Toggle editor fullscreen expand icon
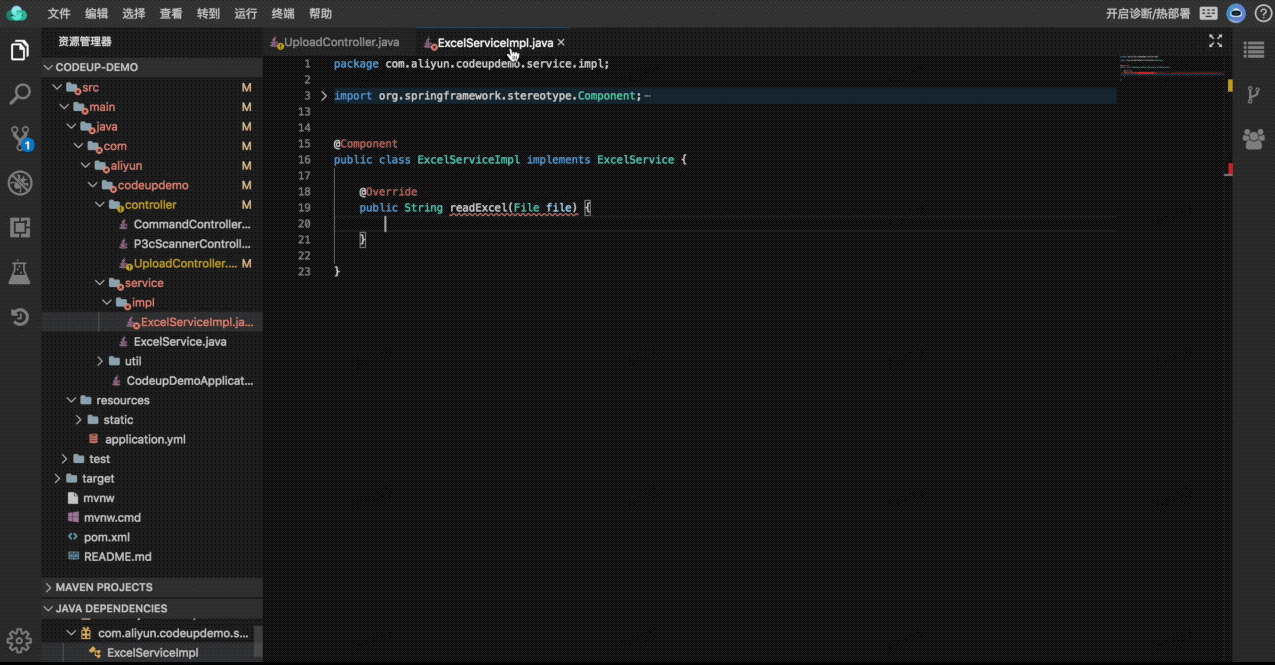This screenshot has height=665, width=1275. pos(1216,41)
